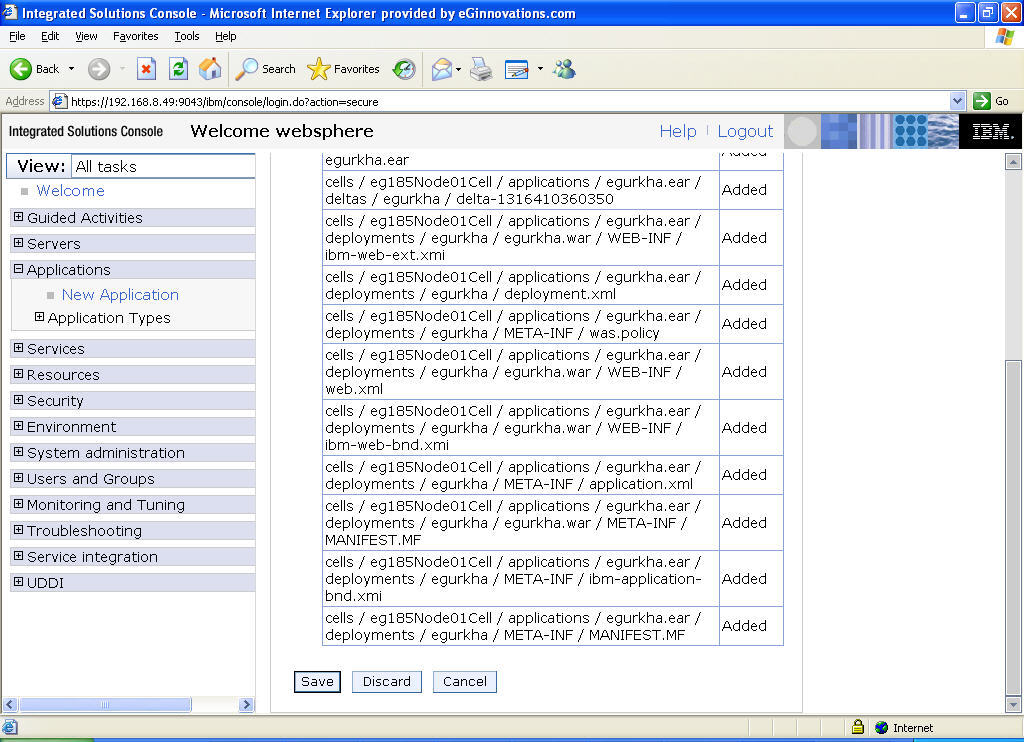
Task: Open the Favorites star panel
Action: tap(319, 69)
